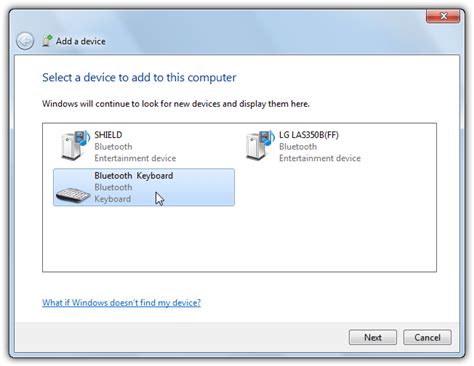Click the 'Add a device' window title
Screen dimensions: 474x366
click(x=81, y=41)
